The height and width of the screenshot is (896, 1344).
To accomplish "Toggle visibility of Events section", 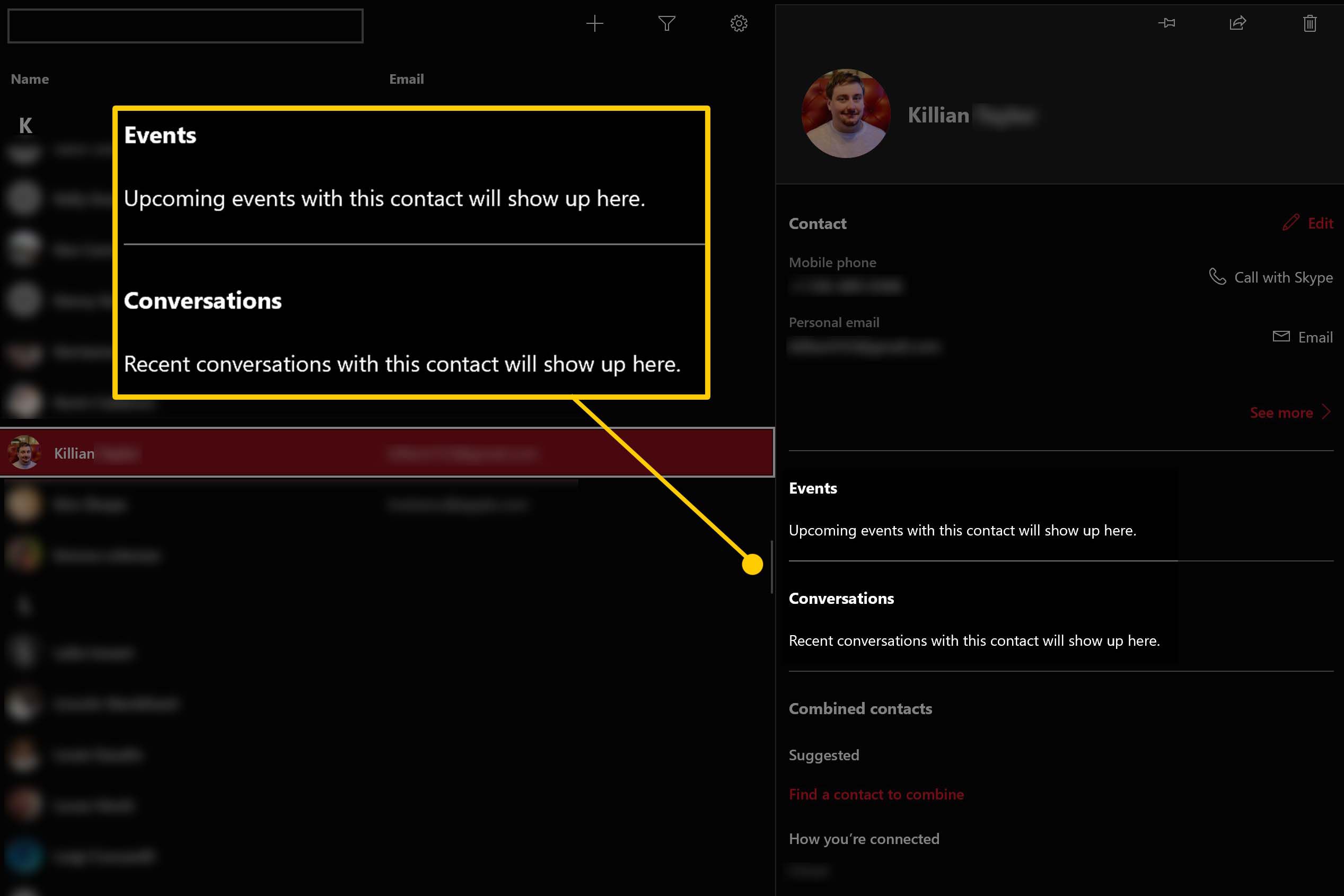I will tap(813, 489).
